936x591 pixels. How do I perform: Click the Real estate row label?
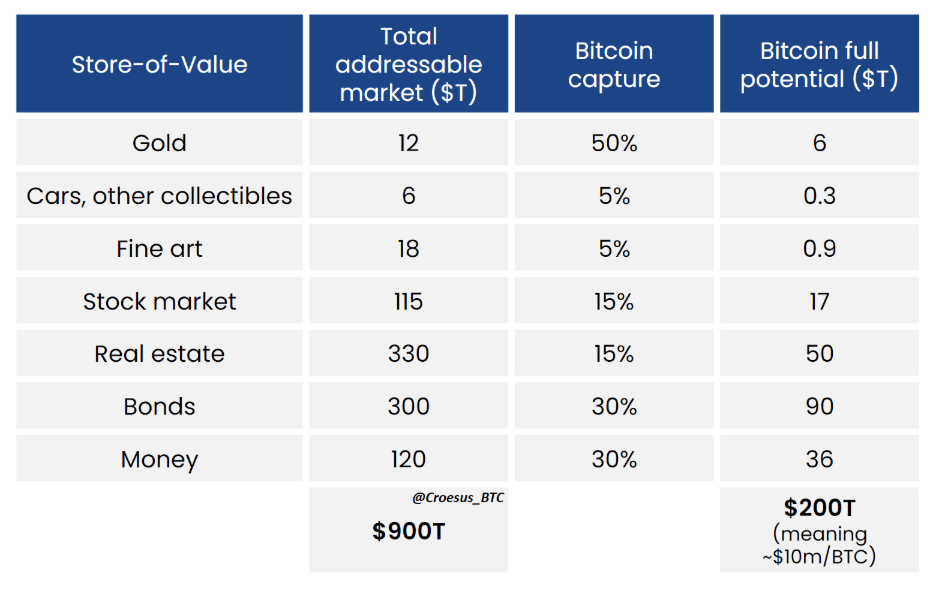click(x=159, y=353)
